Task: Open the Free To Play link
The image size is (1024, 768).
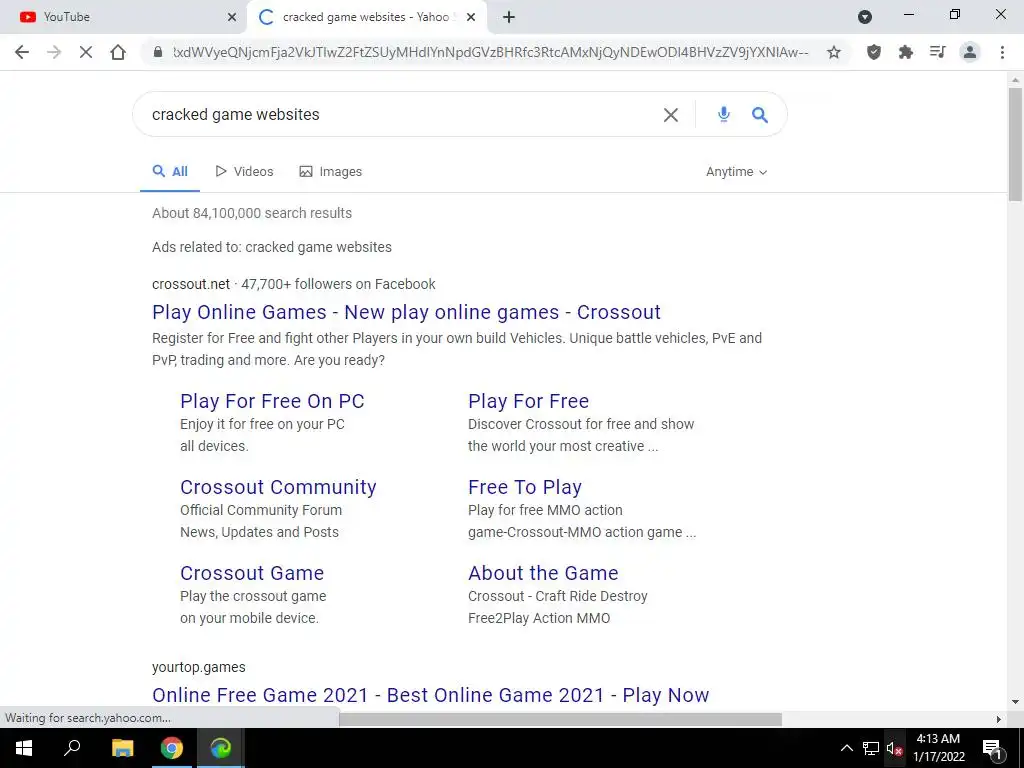Action: pos(525,487)
